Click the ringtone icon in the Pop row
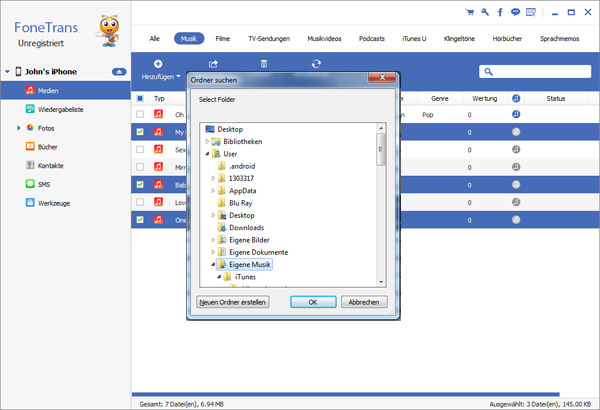The height and width of the screenshot is (410, 600). [x=516, y=114]
